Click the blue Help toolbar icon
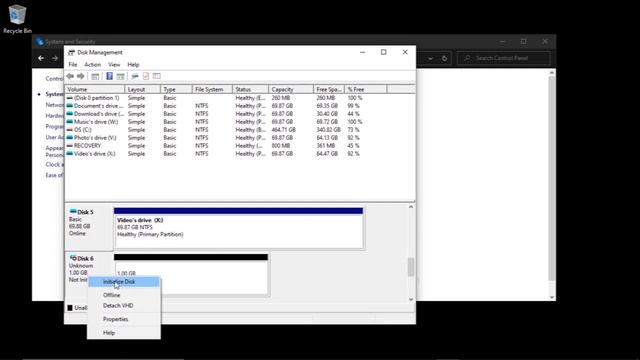640x360 pixels. 109,76
